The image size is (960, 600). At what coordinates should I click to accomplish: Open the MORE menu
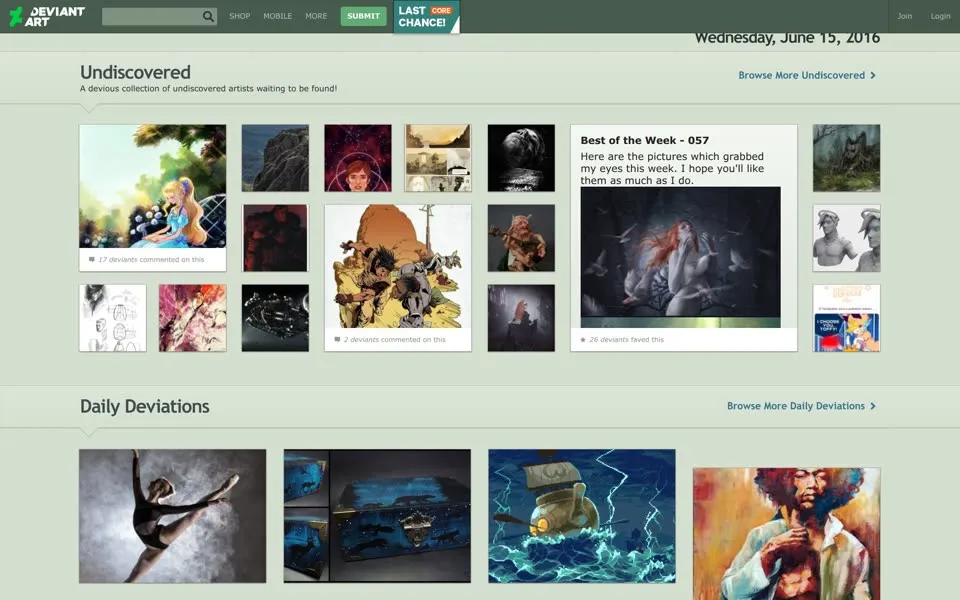(x=316, y=16)
